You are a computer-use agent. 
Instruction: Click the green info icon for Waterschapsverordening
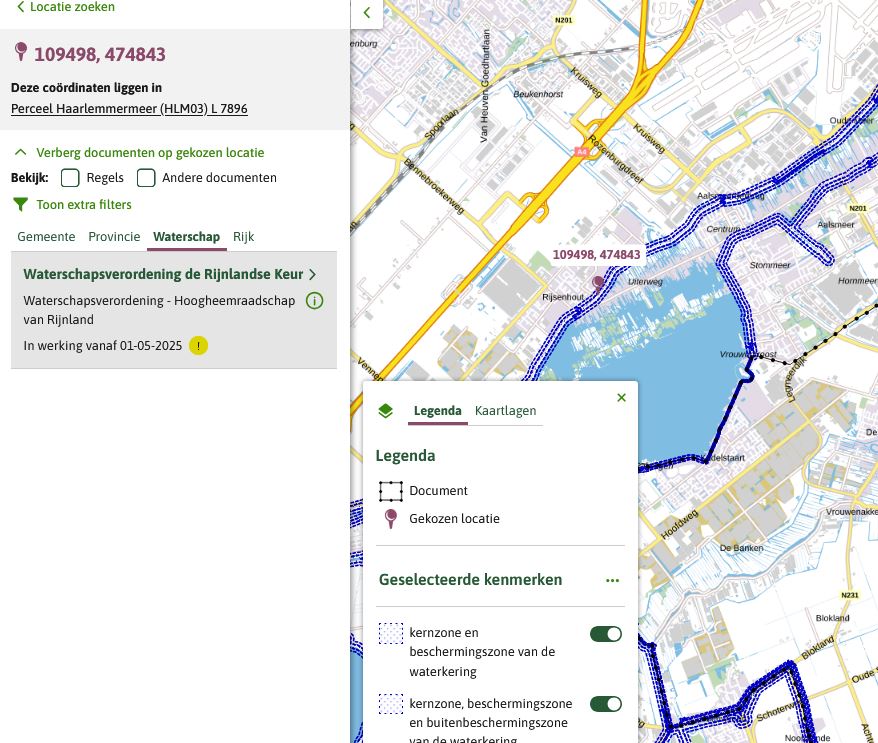click(314, 301)
